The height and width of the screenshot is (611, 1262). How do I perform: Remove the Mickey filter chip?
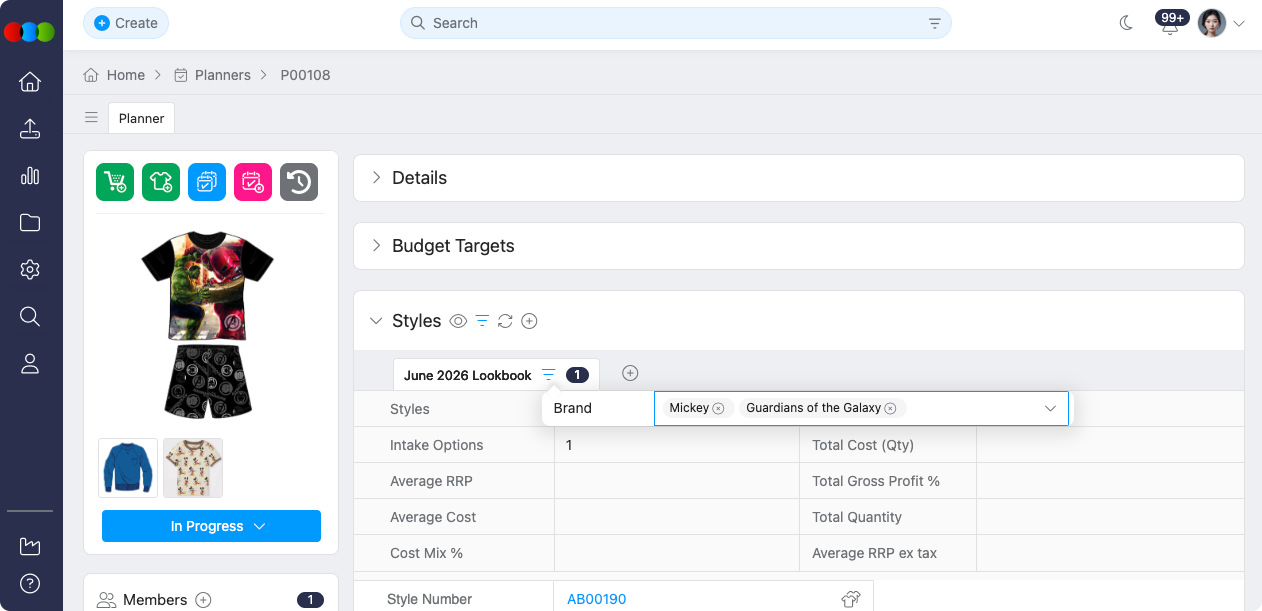pos(718,408)
